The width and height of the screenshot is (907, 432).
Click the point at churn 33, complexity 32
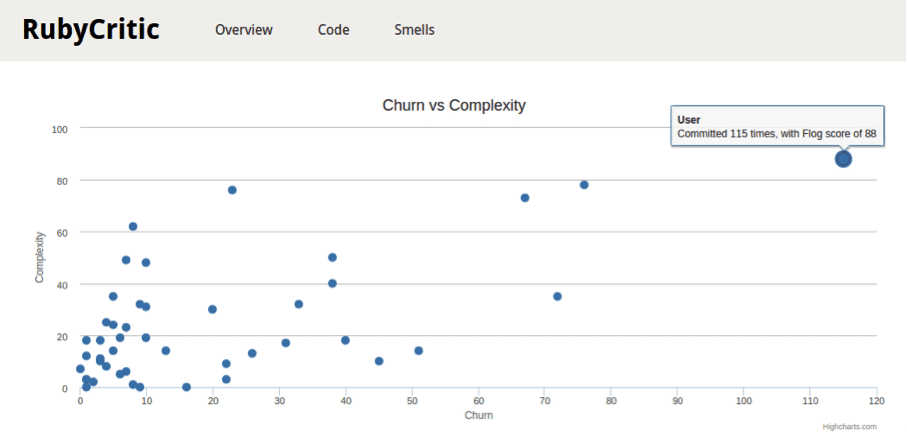pyautogui.click(x=299, y=304)
